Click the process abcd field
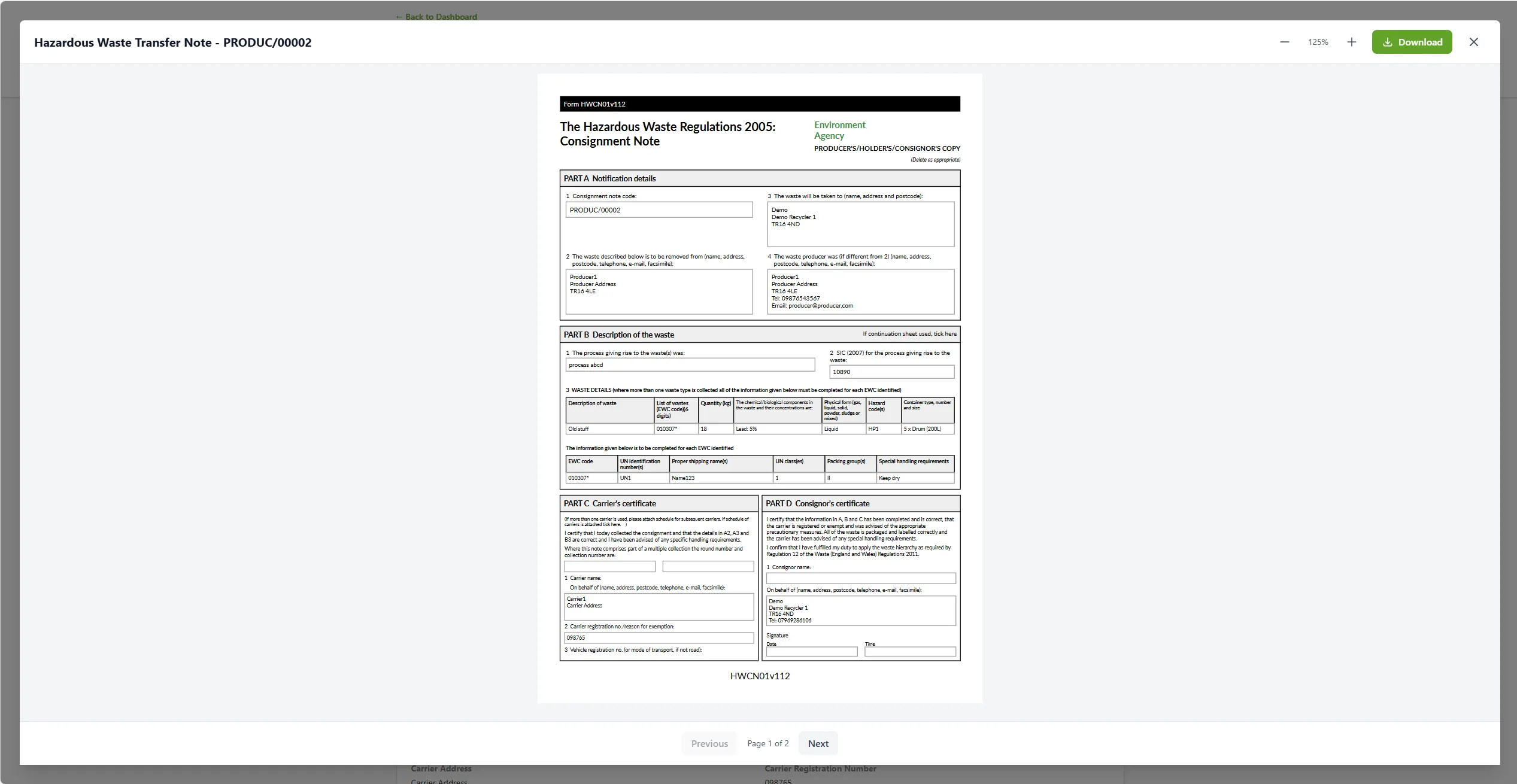Screen dimensions: 1517x784 click(690, 365)
